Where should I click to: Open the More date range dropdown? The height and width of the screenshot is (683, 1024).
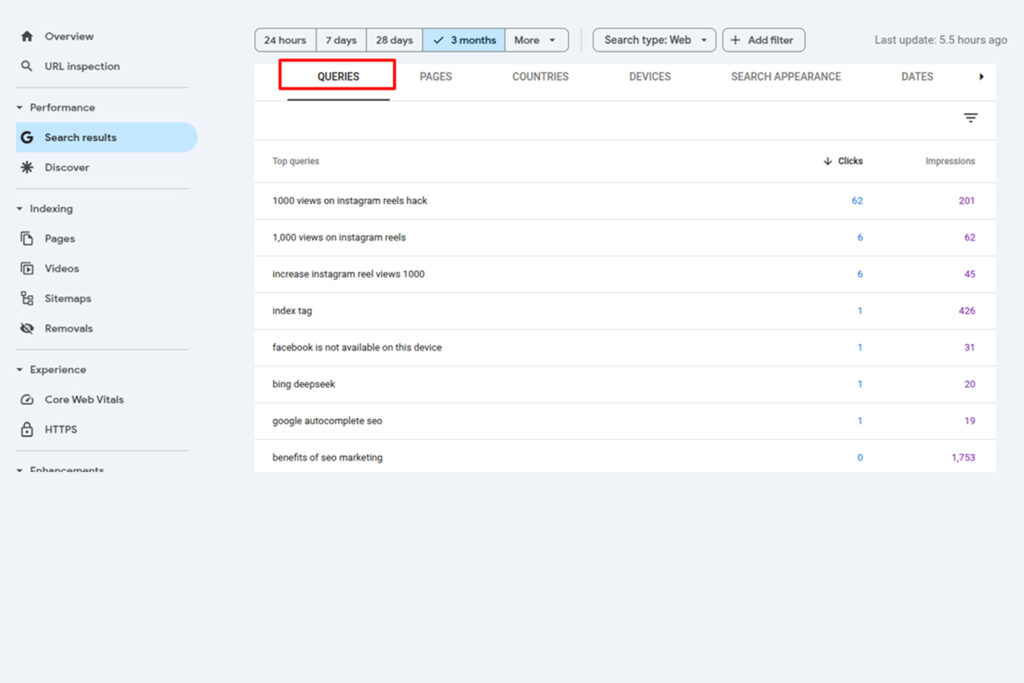point(536,40)
